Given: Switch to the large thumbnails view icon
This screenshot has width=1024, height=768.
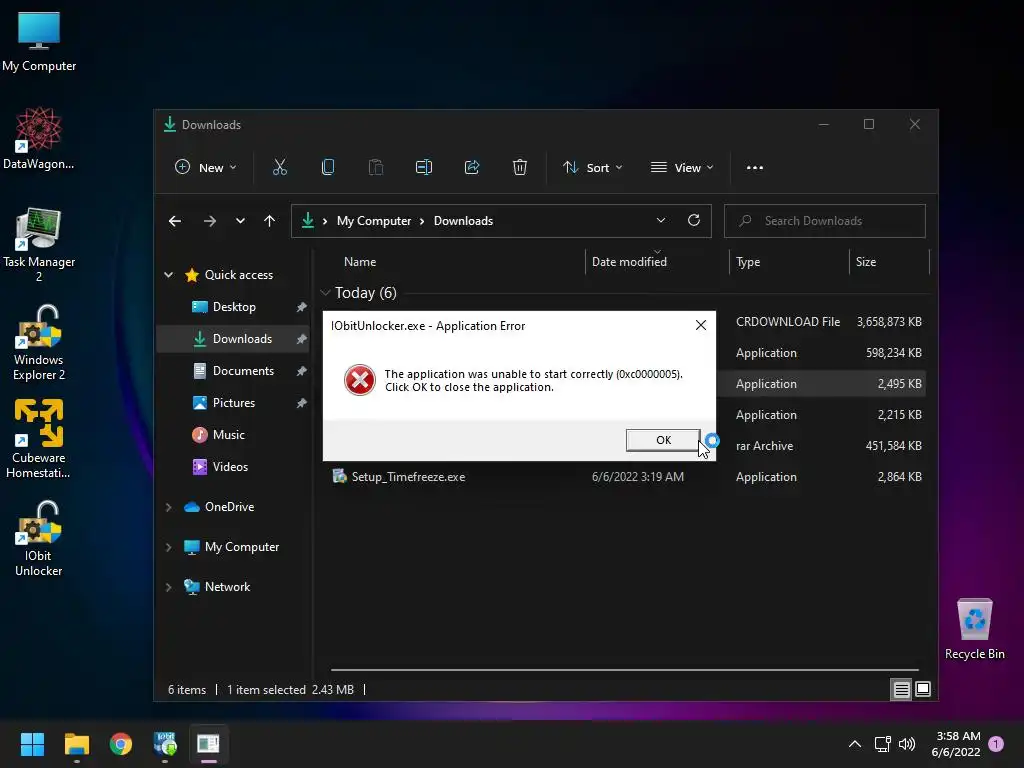Looking at the screenshot, I should [x=923, y=689].
